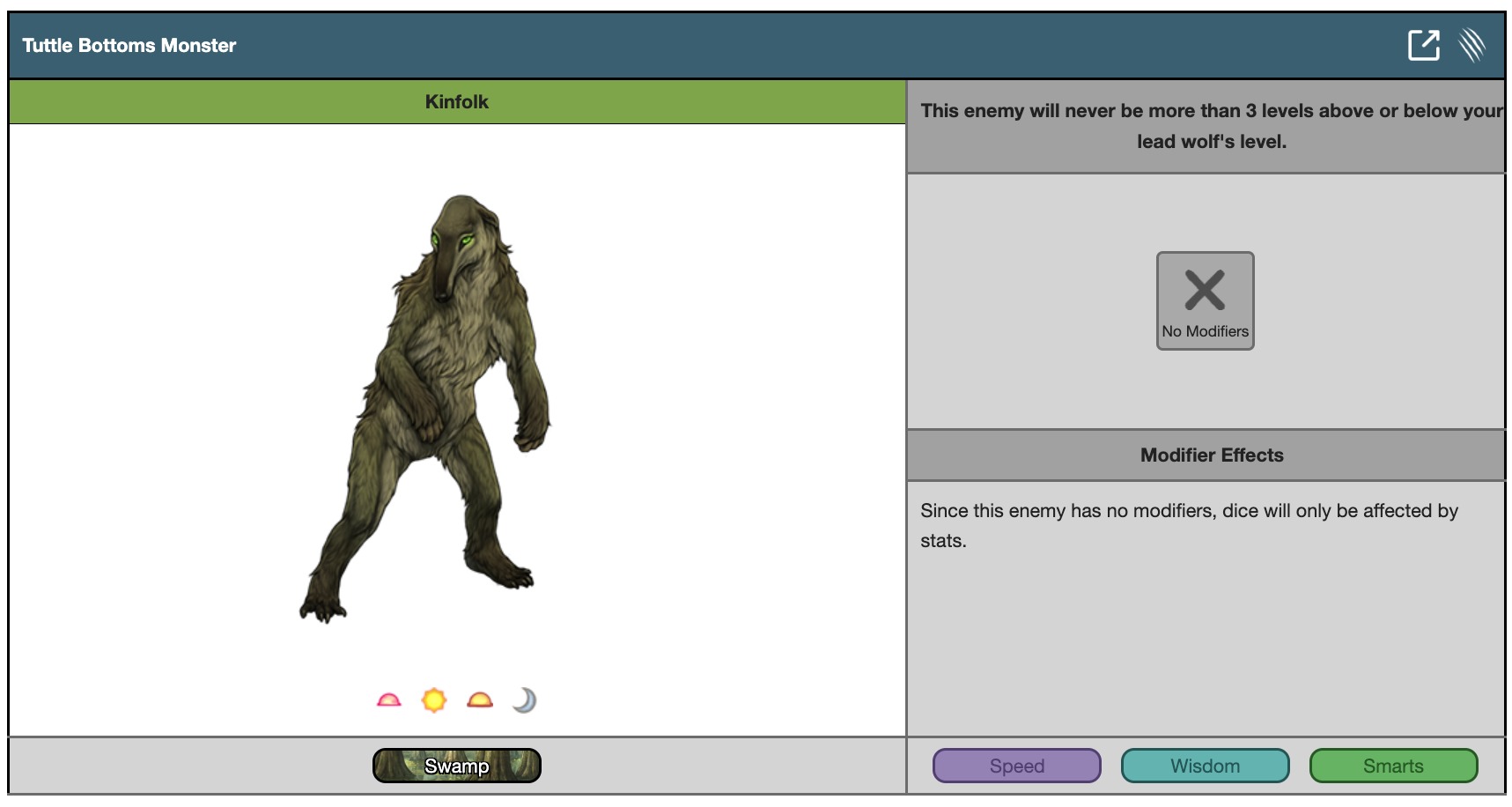Pick the green Smarts stat button

[x=1393, y=766]
